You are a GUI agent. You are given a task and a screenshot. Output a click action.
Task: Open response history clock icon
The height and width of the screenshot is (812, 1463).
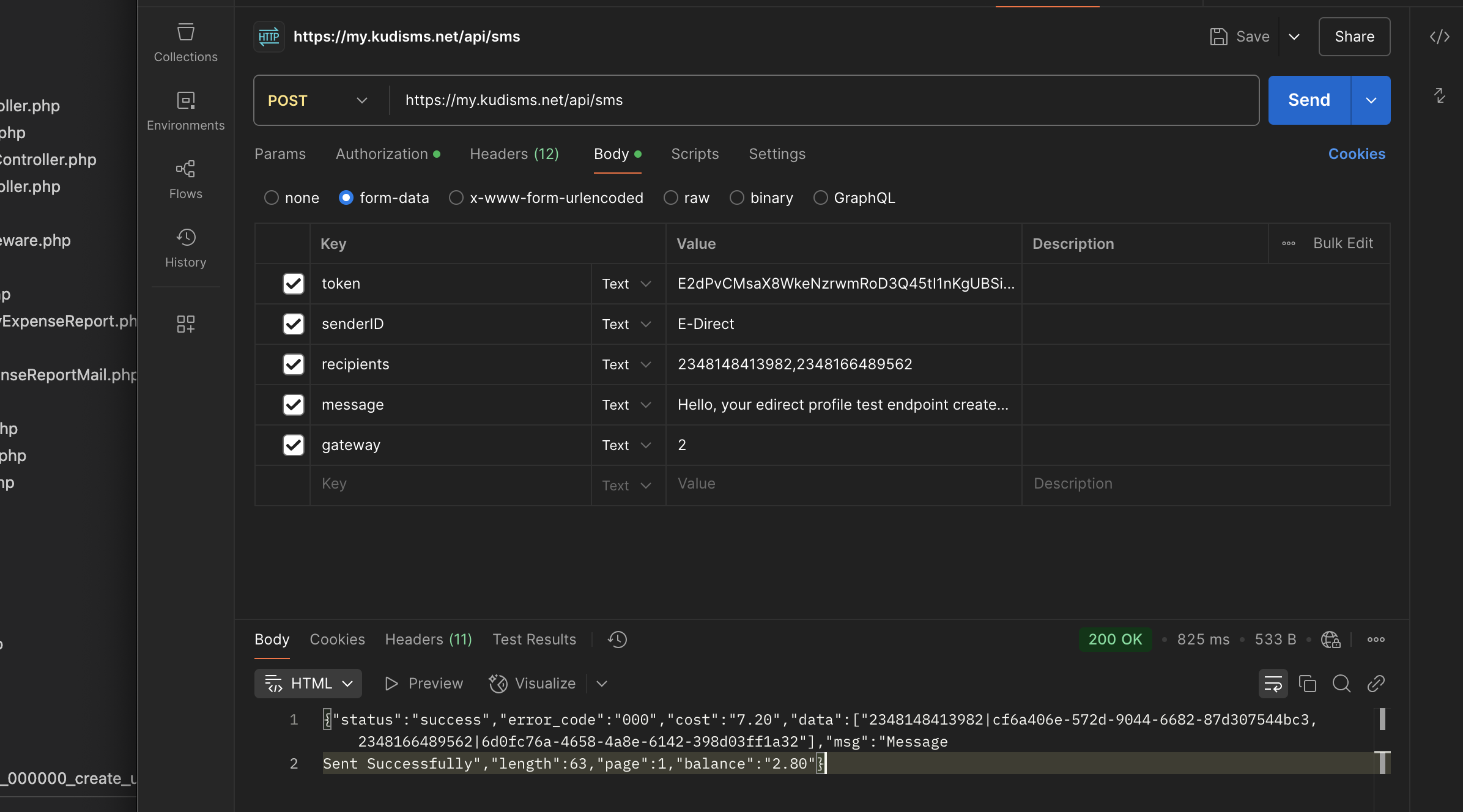[x=617, y=640]
